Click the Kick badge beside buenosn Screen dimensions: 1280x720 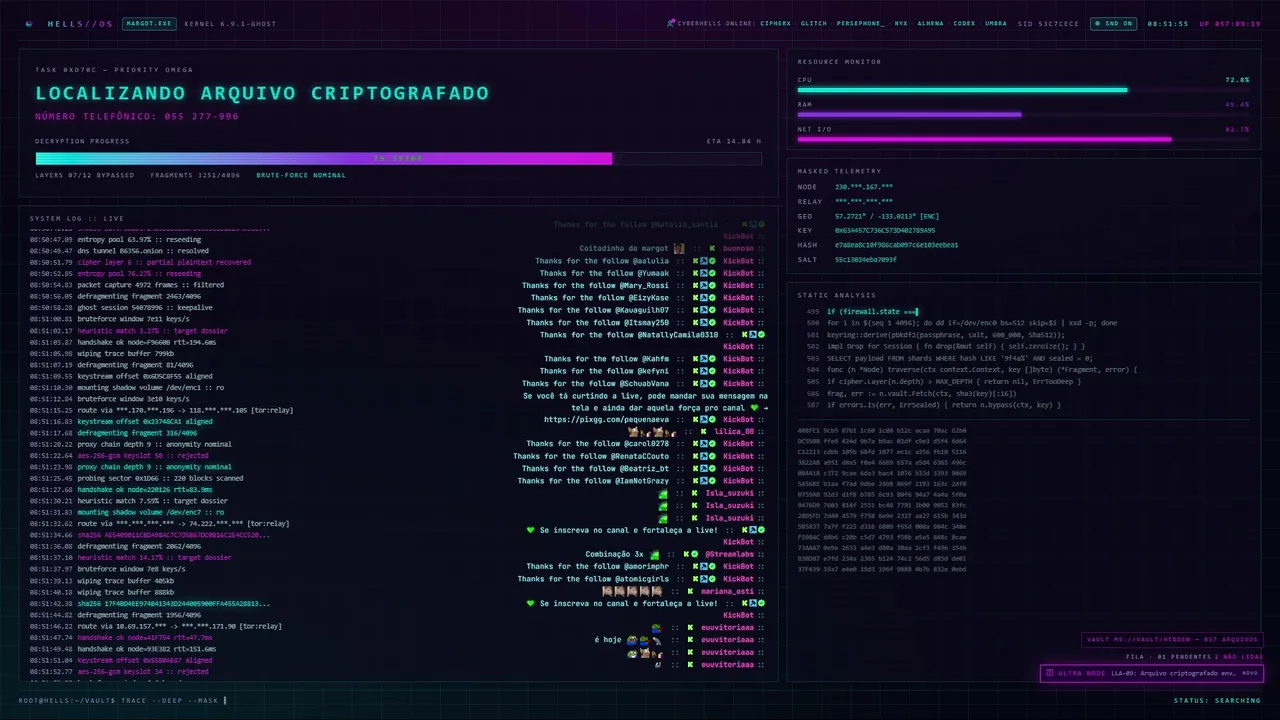point(712,248)
